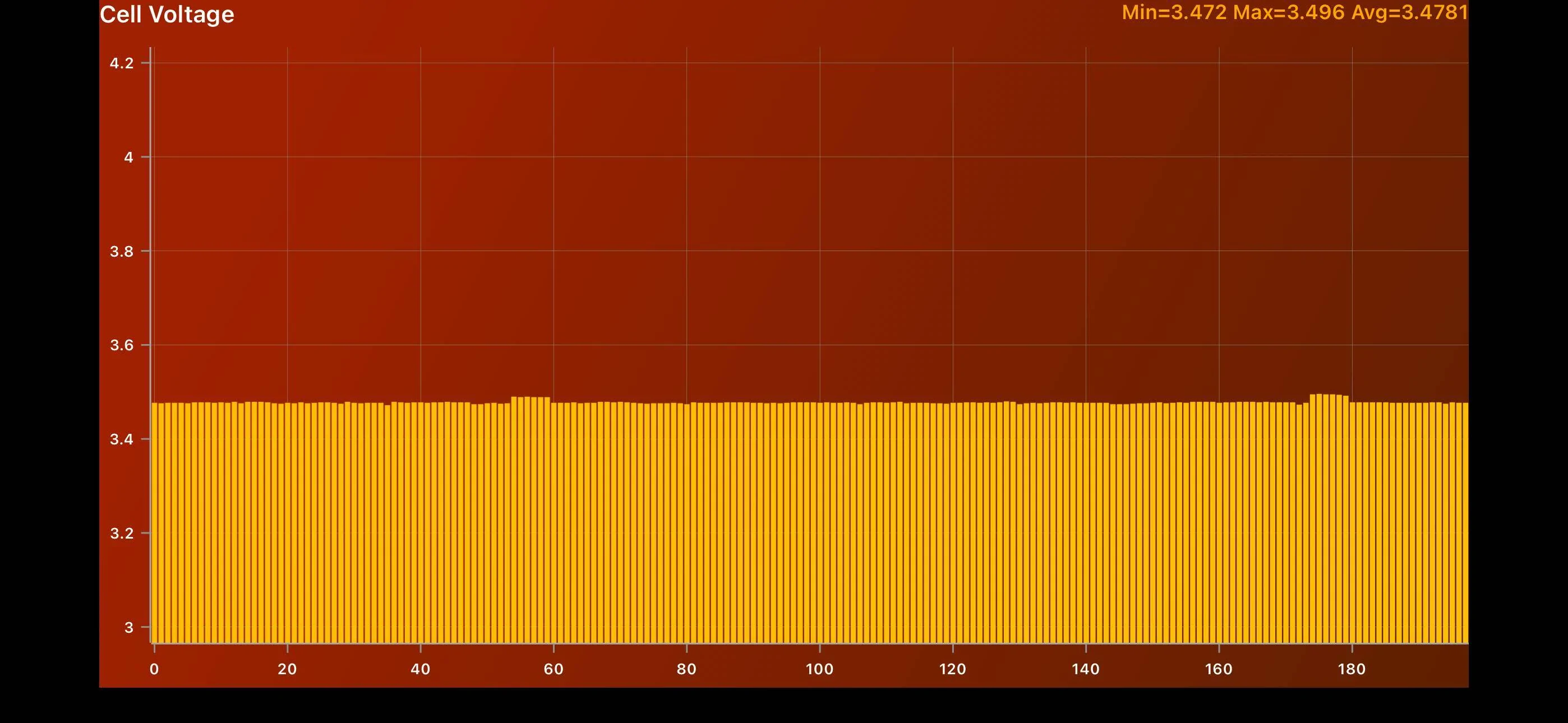The image size is (1568, 723).
Task: Click the 20 x-axis label
Action: pyautogui.click(x=287, y=669)
